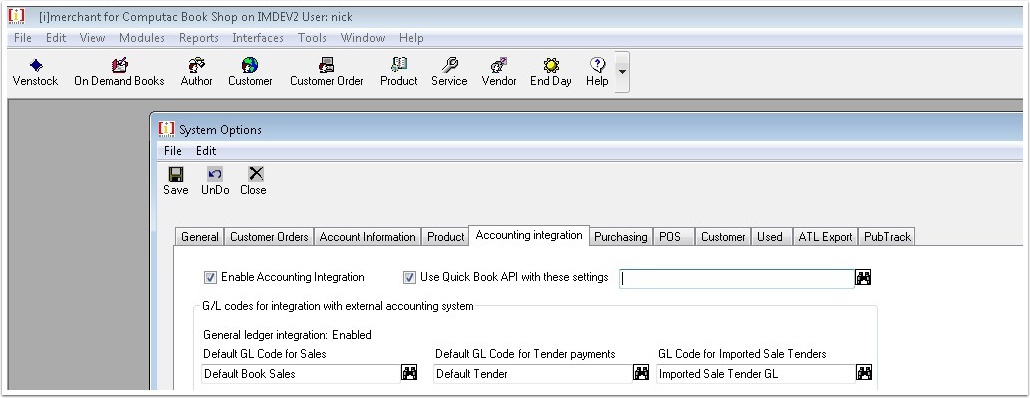
Task: Open the Vendor toolbar icon
Action: point(499,72)
